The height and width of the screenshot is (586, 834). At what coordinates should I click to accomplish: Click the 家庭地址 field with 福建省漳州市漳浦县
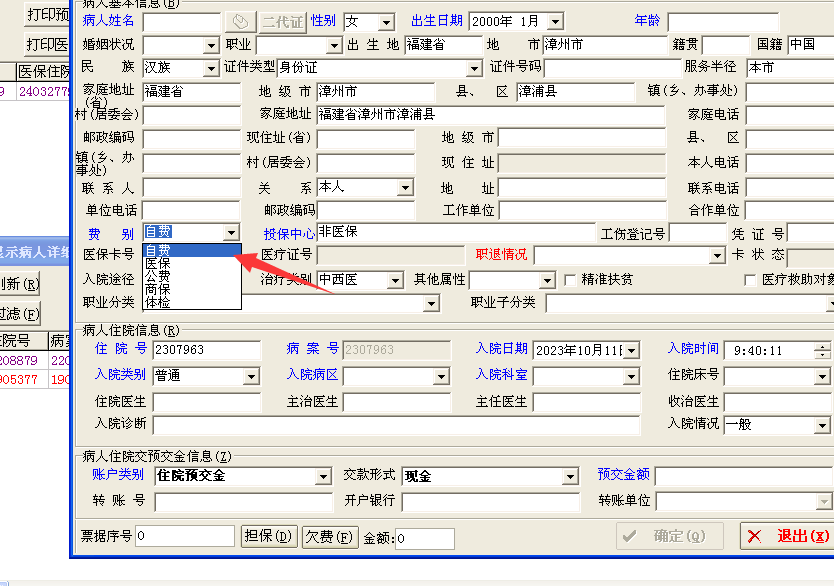(491, 115)
